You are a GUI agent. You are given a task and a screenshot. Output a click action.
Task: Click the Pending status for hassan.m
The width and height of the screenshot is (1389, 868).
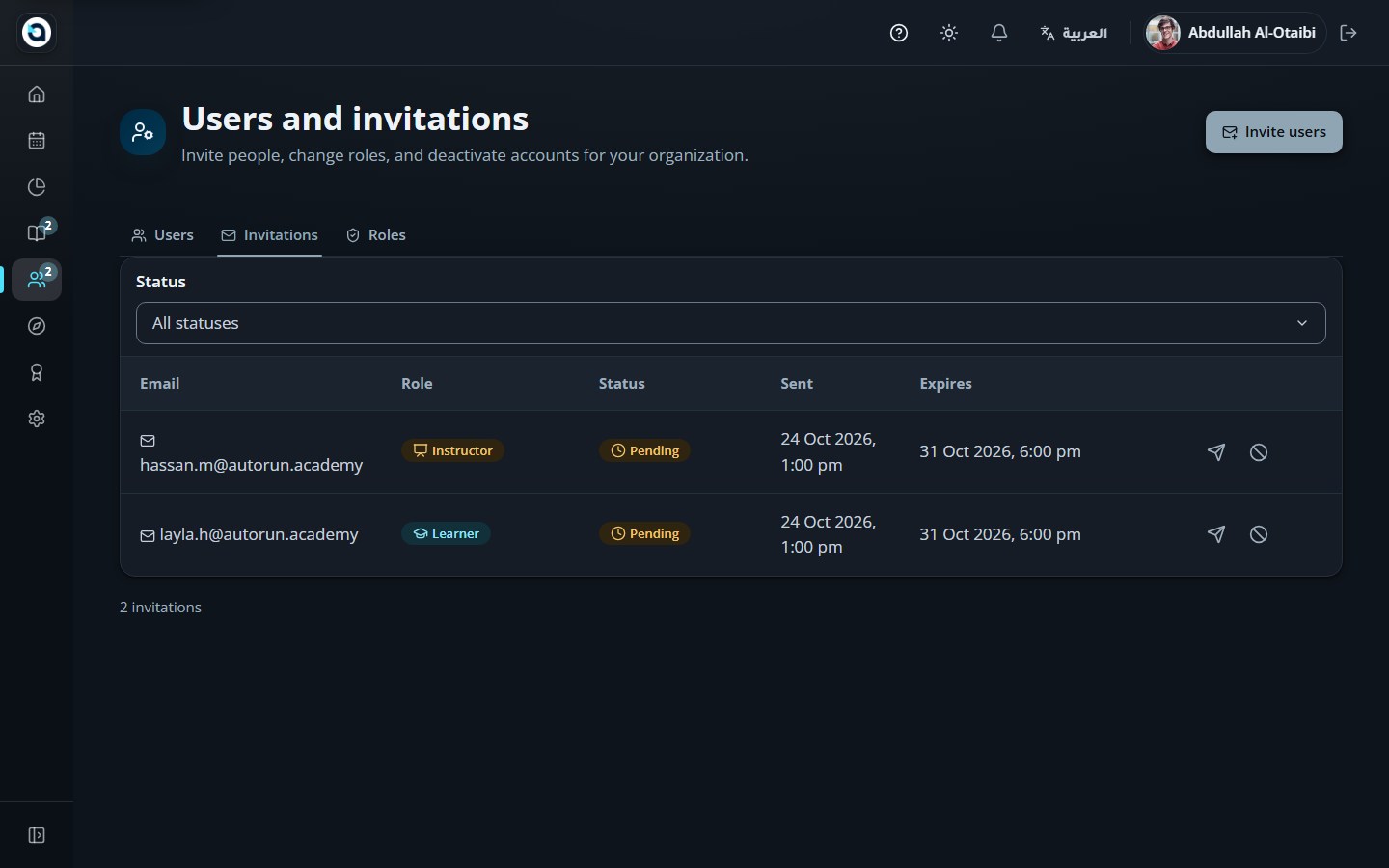coord(644,450)
